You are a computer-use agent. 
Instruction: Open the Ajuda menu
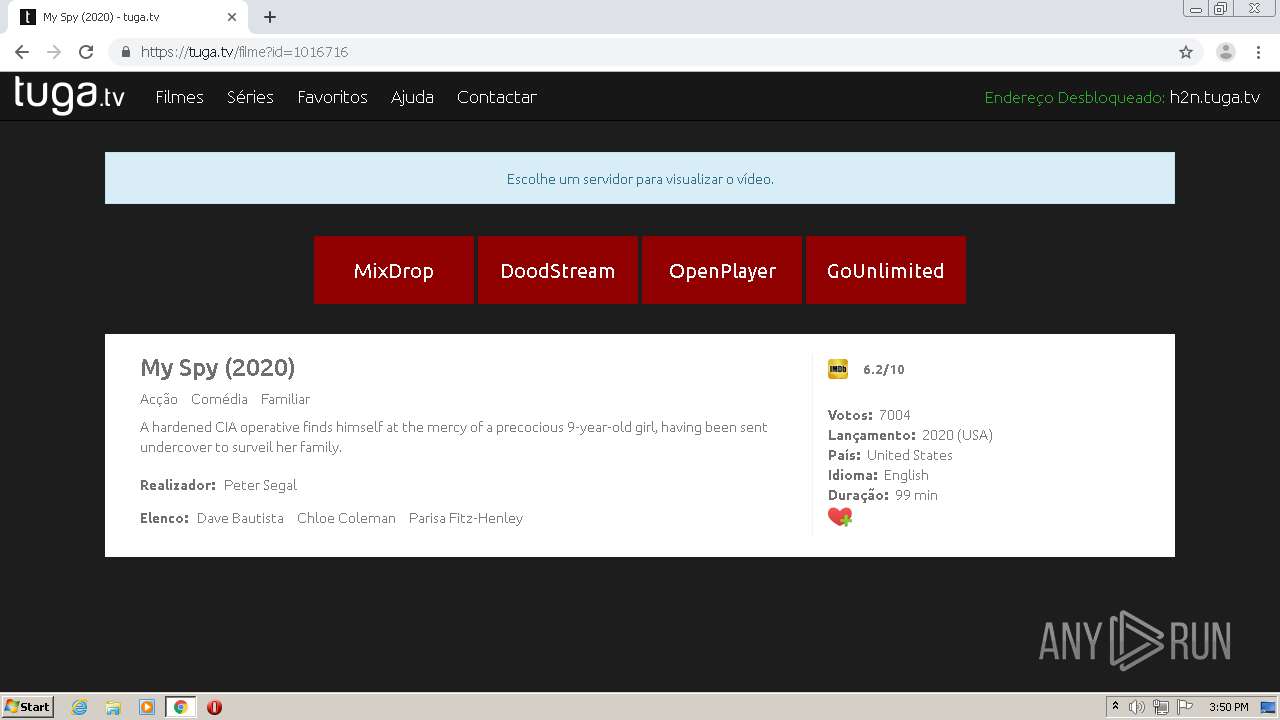[412, 97]
